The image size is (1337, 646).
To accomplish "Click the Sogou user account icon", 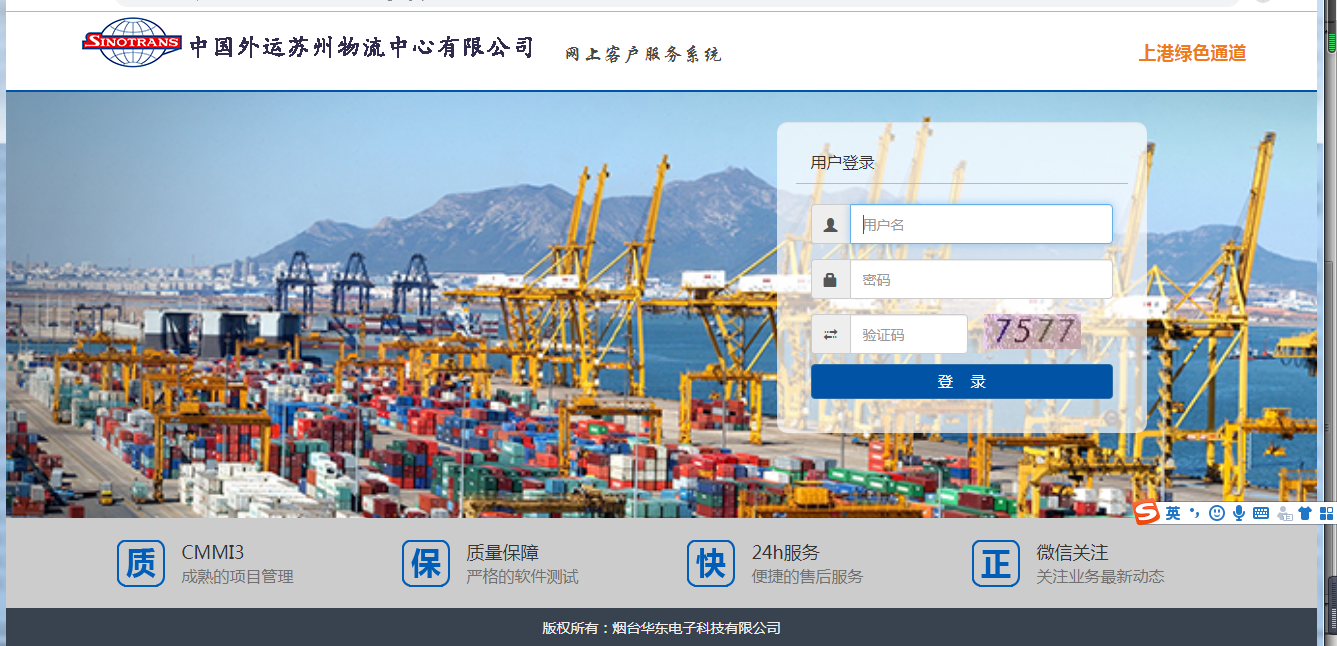I will click(1284, 514).
